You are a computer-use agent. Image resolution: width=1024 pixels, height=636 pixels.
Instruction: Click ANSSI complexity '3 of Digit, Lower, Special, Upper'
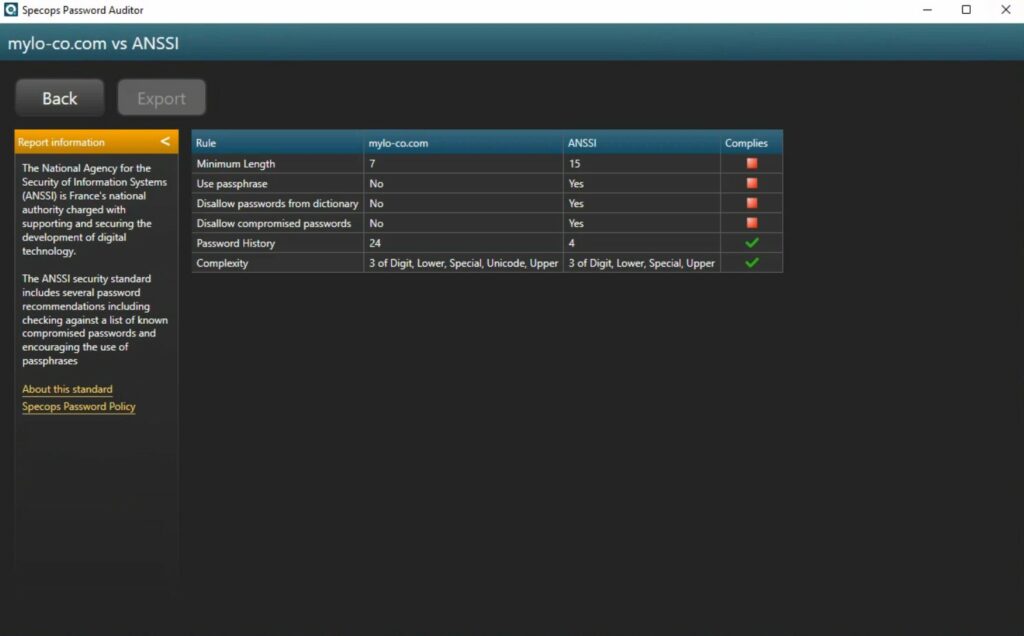[642, 263]
